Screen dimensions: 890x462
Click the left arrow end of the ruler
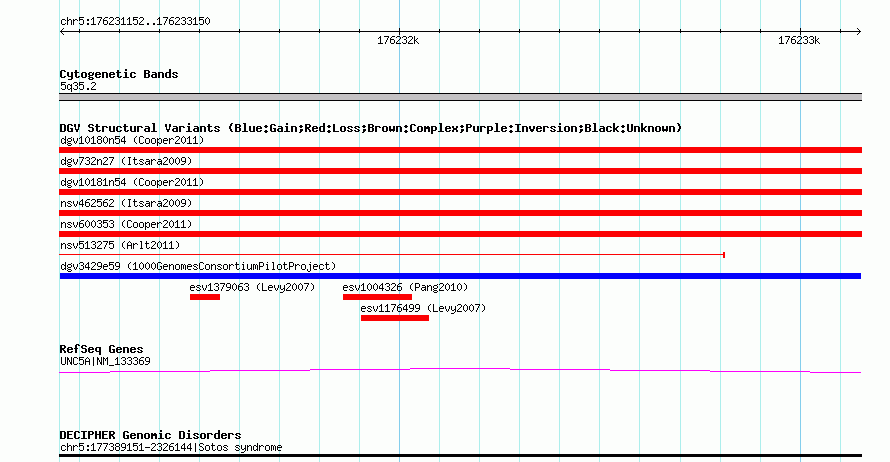(x=62, y=32)
